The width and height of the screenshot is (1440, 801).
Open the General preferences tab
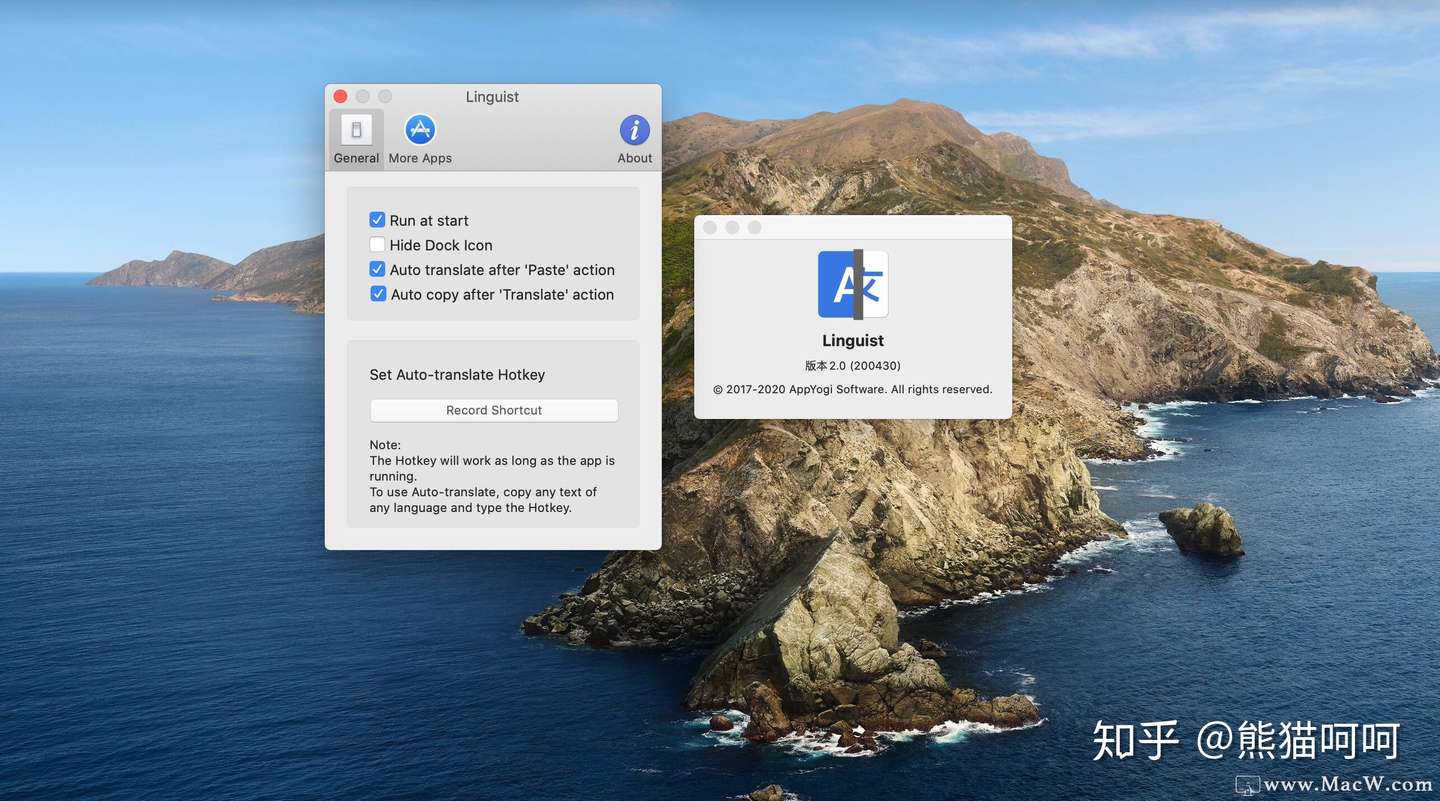point(356,139)
